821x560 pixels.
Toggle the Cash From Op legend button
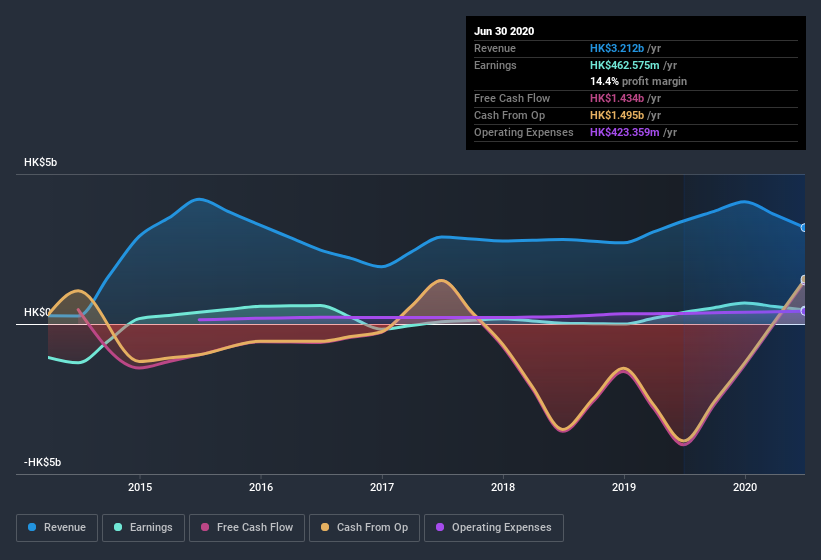click(364, 528)
